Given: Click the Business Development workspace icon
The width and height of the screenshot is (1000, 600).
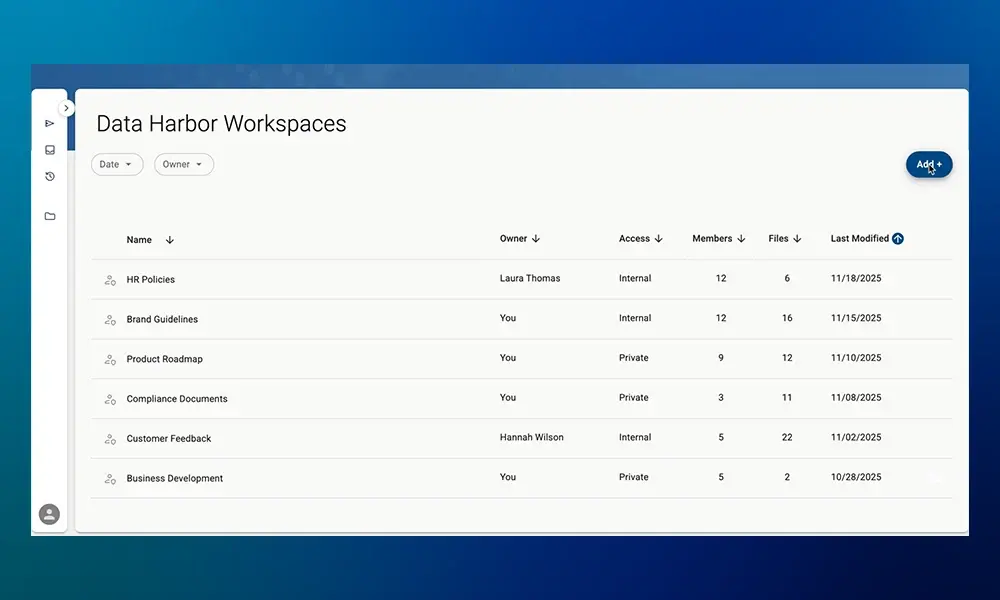Looking at the screenshot, I should pos(110,479).
